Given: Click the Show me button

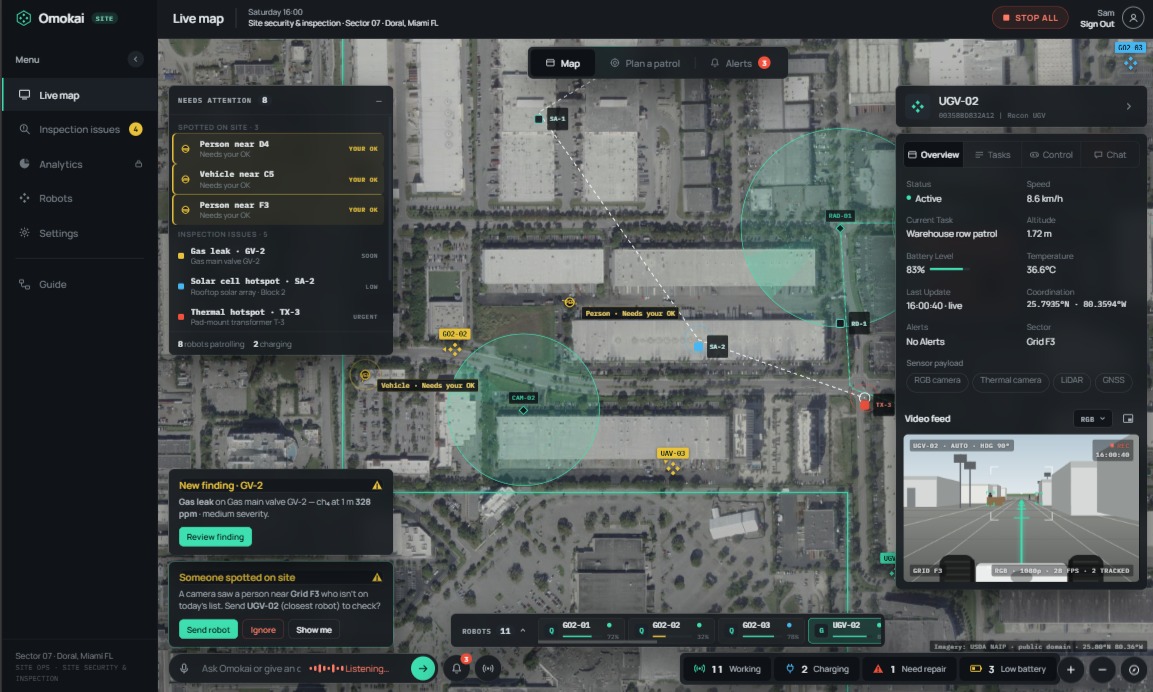Looking at the screenshot, I should [314, 629].
